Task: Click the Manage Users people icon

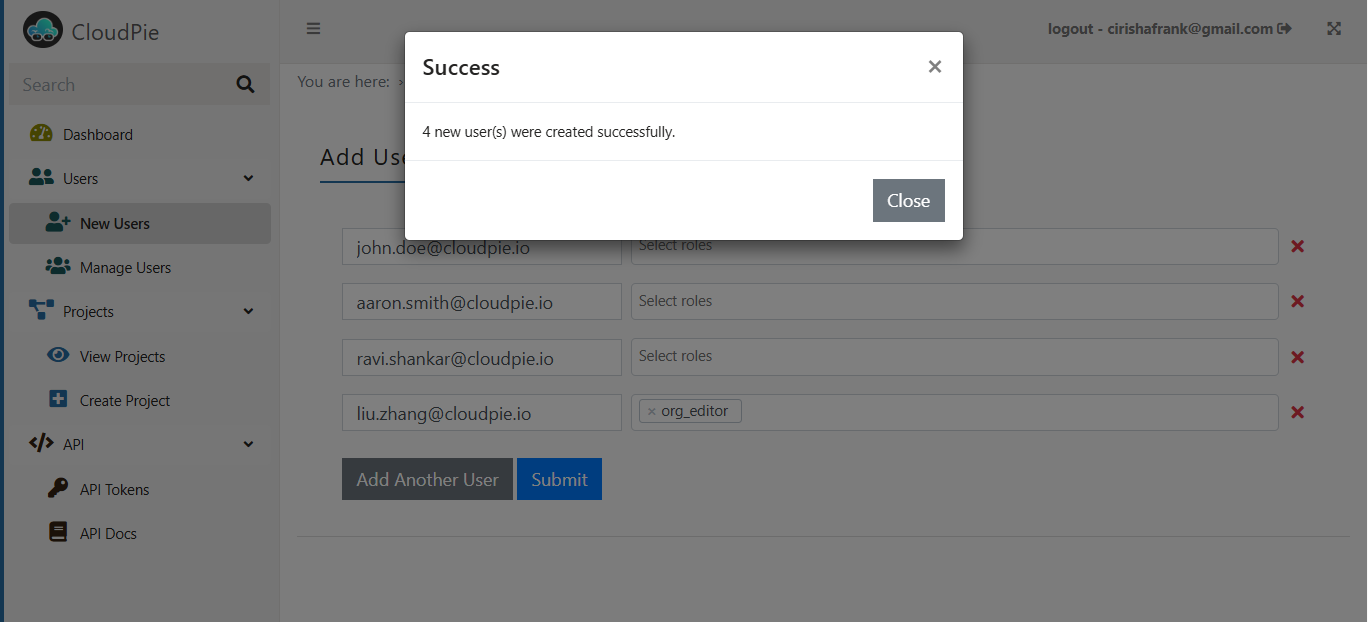Action: 58,266
